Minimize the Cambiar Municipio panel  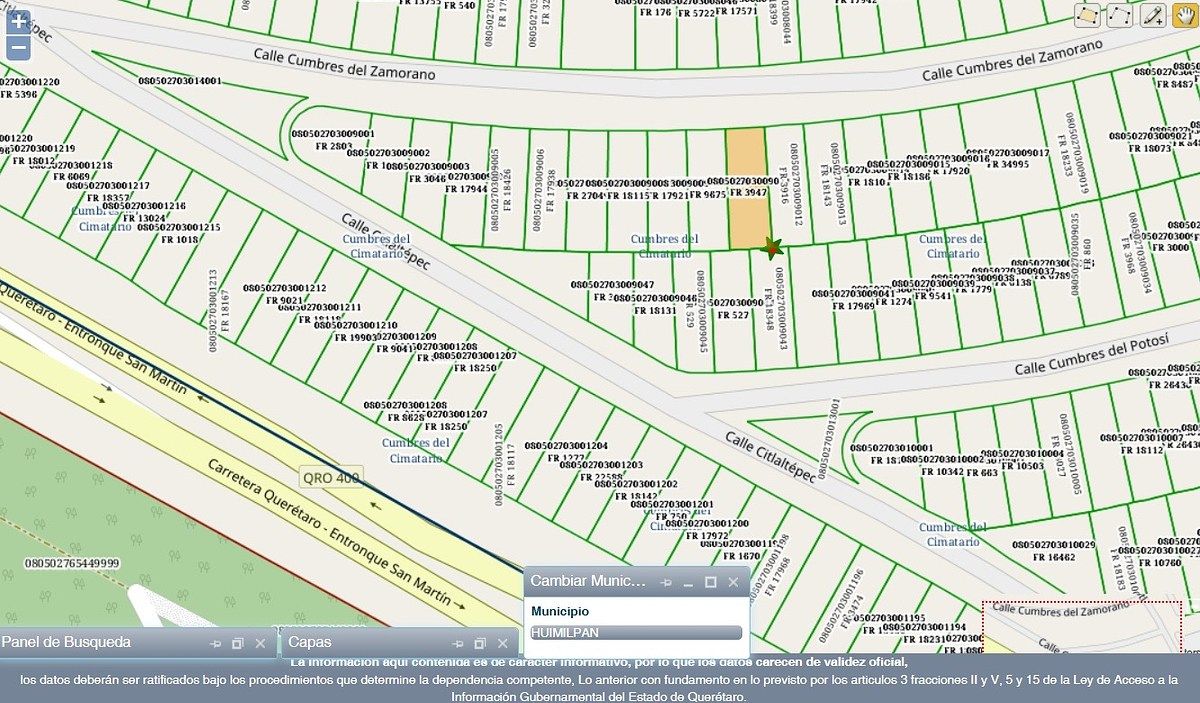(688, 582)
